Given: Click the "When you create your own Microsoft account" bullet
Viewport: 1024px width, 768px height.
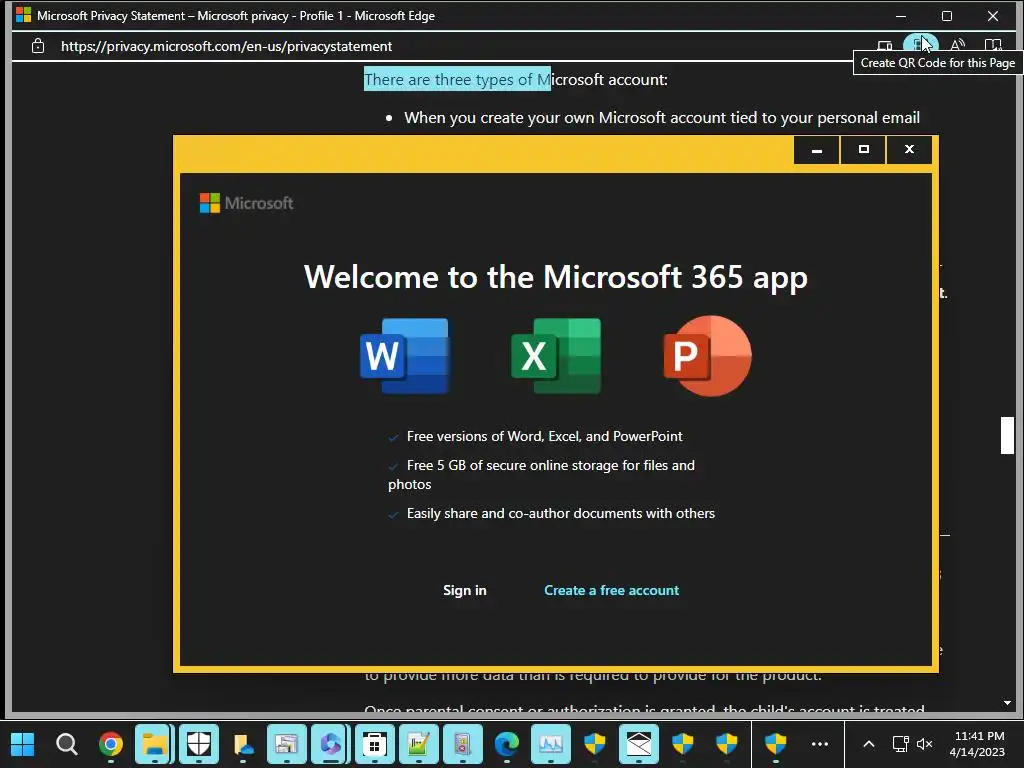Looking at the screenshot, I should click(662, 118).
